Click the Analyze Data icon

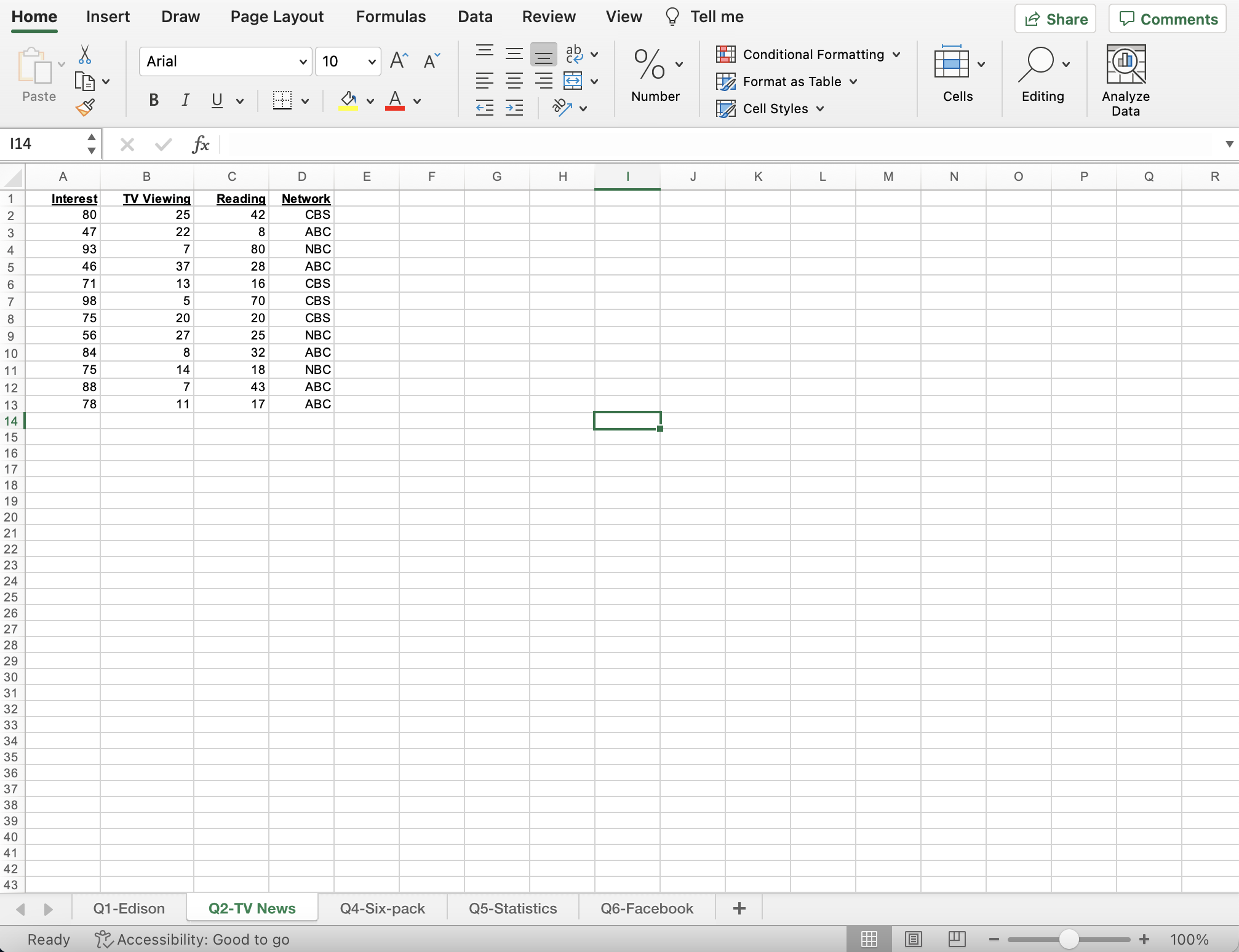point(1125,65)
